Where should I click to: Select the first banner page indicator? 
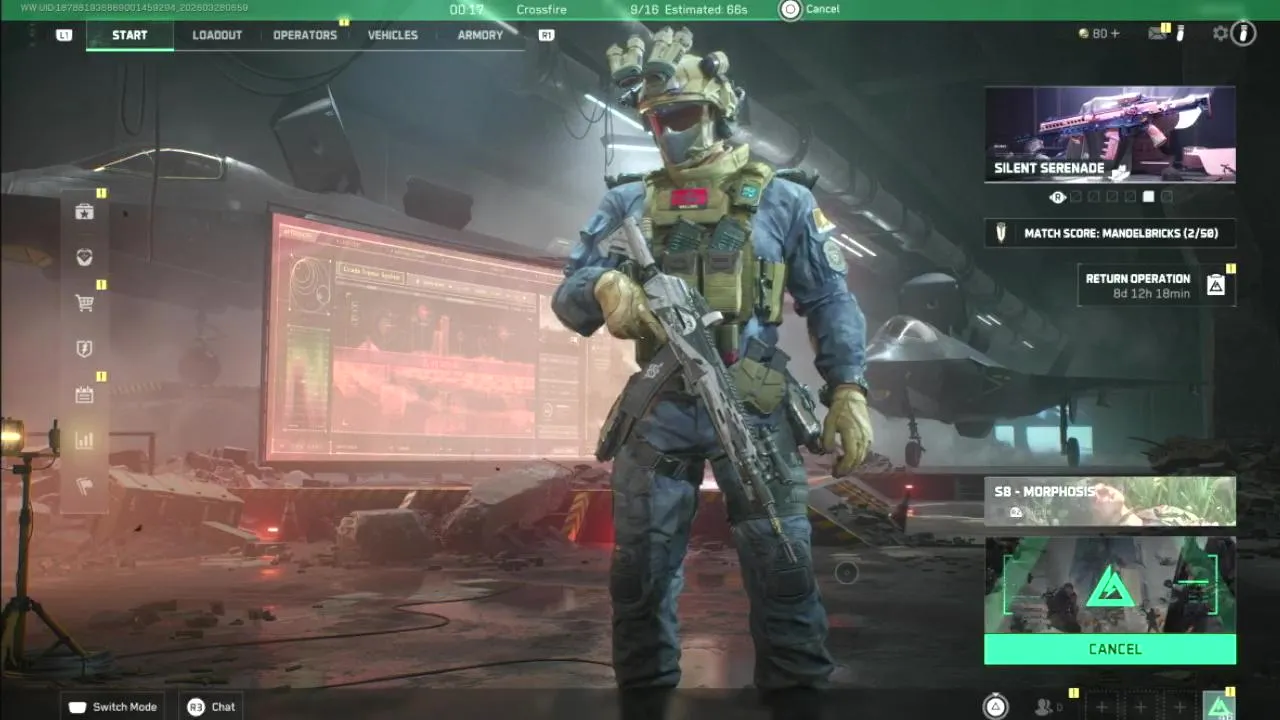click(x=1076, y=197)
